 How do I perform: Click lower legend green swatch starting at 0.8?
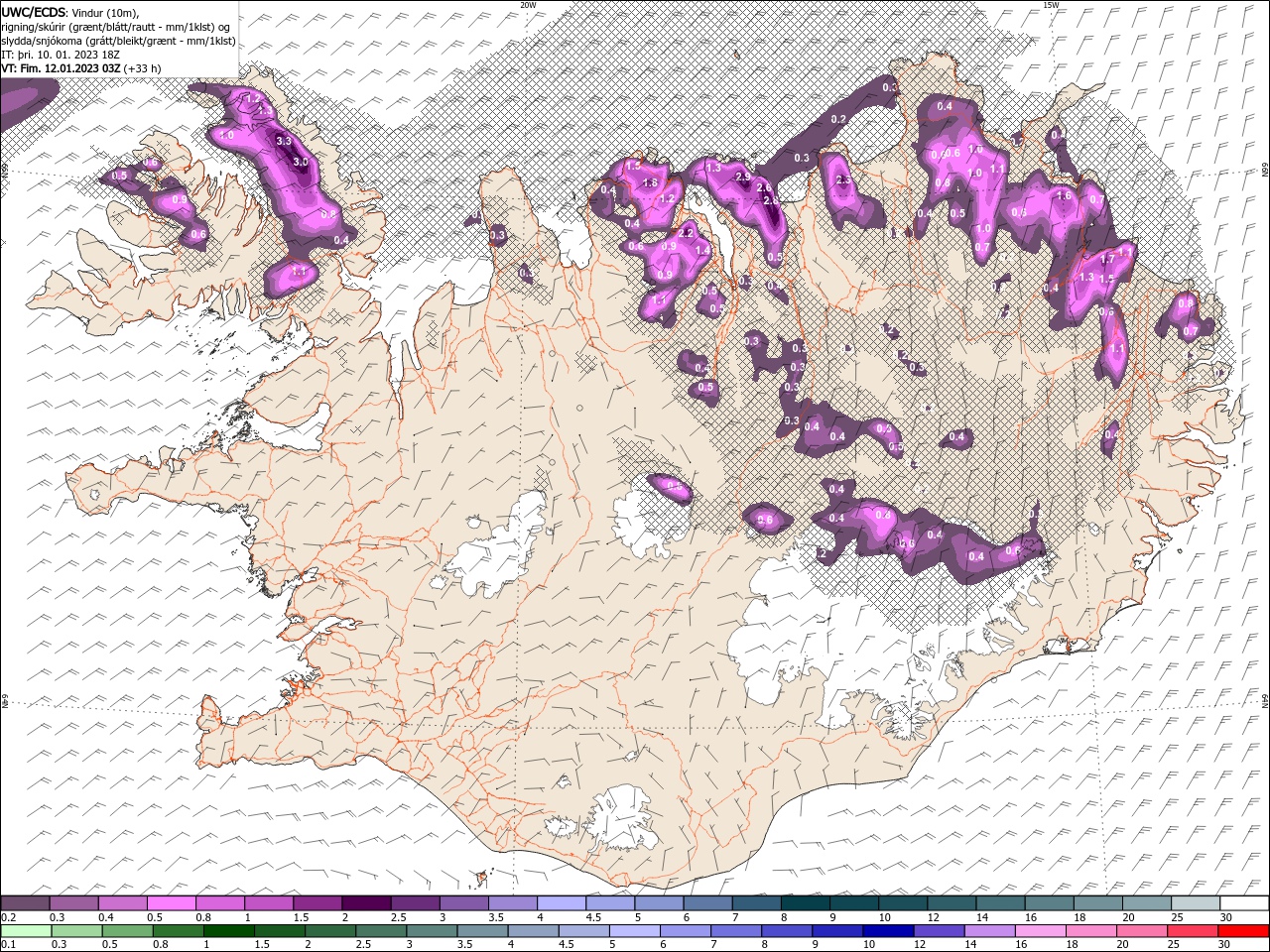click(178, 931)
